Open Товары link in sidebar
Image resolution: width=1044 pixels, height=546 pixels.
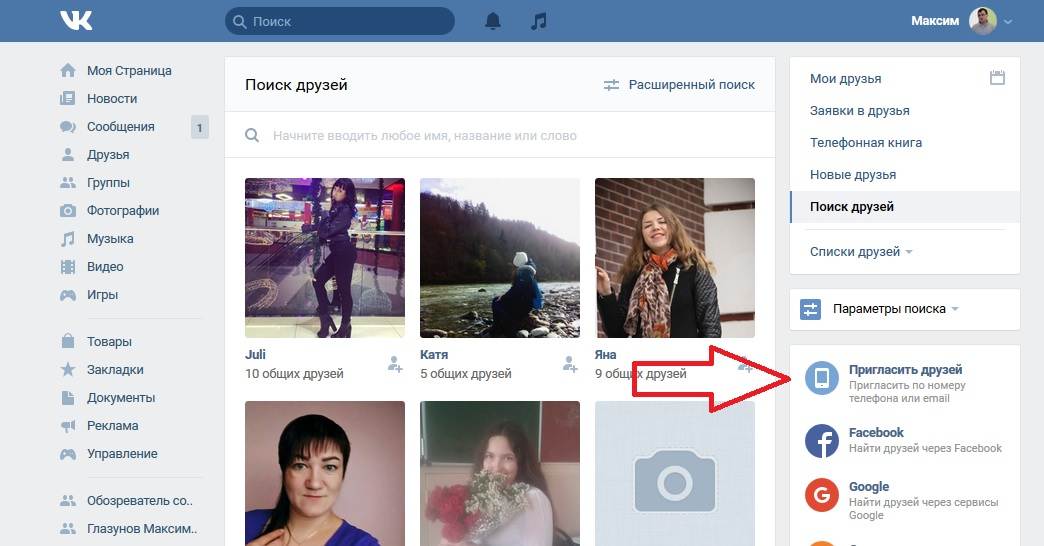[x=109, y=342]
